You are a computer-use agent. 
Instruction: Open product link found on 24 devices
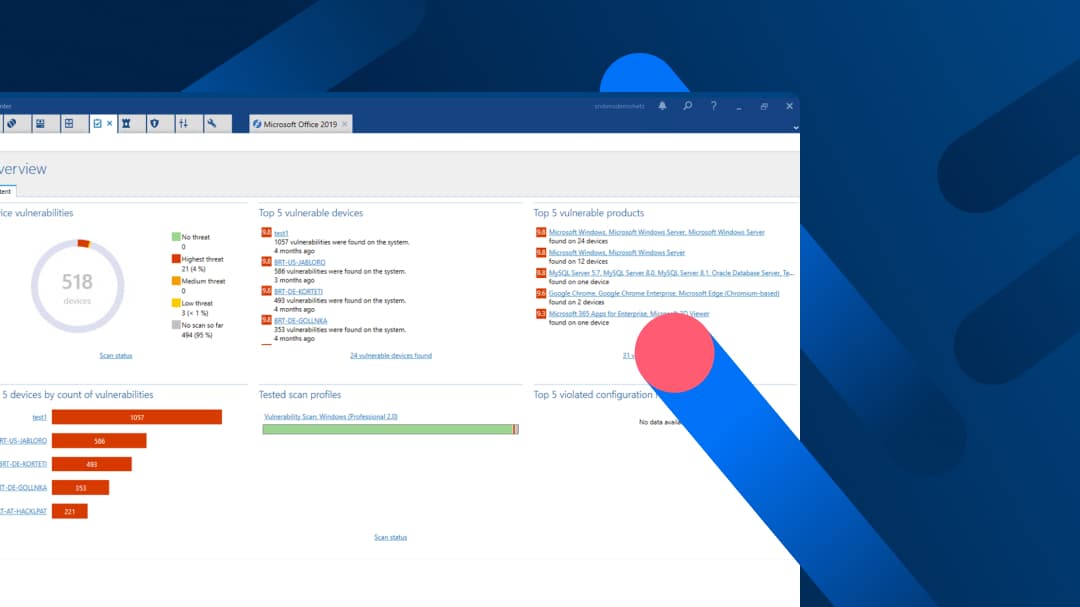pyautogui.click(x=656, y=232)
